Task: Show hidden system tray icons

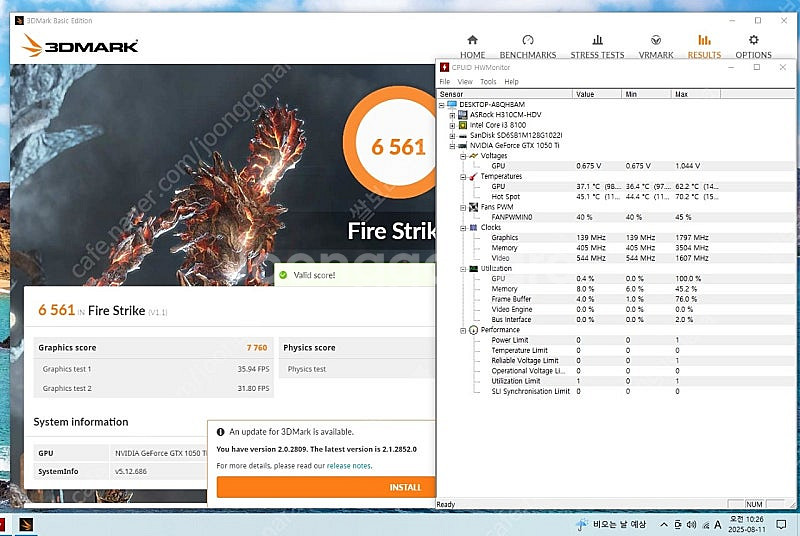Action: tap(663, 524)
